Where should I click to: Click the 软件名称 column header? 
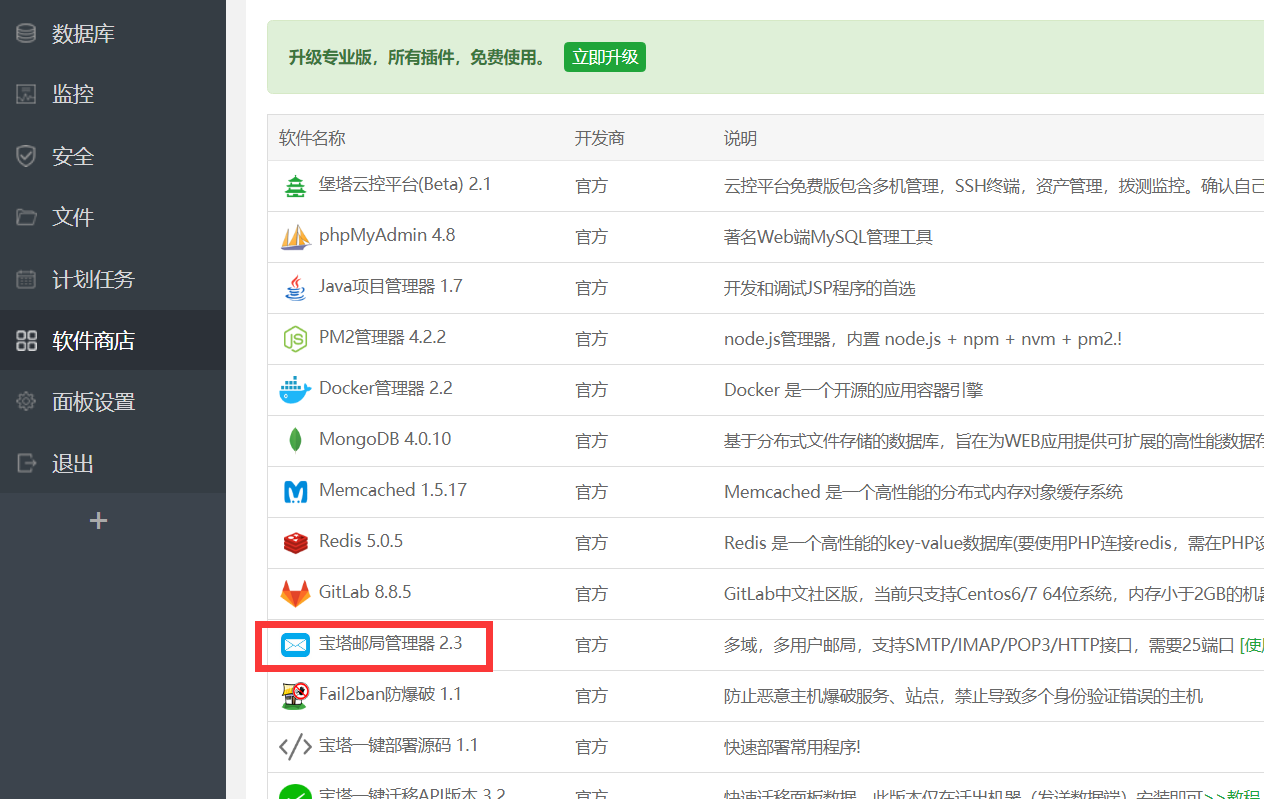click(312, 138)
